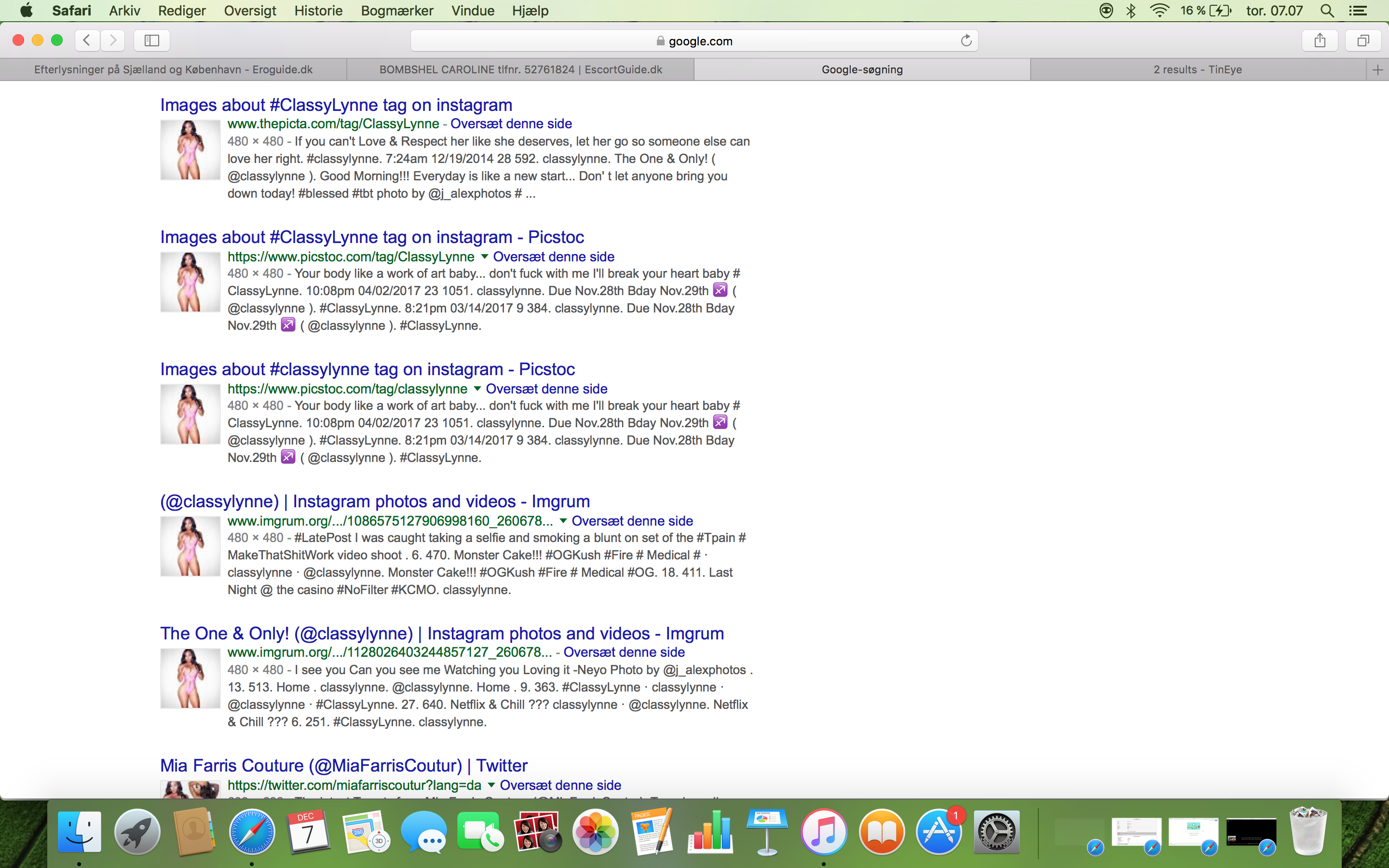Open Spotlight search in menu bar
Image resolution: width=1389 pixels, height=868 pixels.
[x=1326, y=10]
